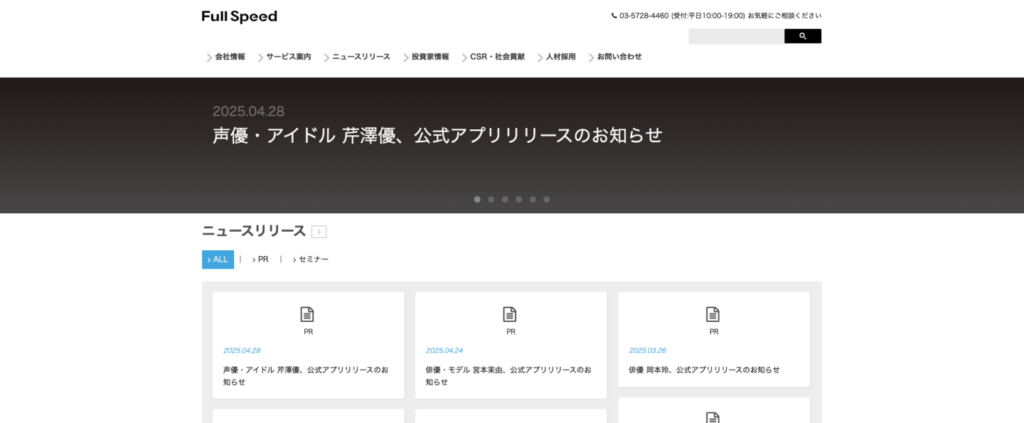Click document icon on 2025.04.24 card
1024x423 pixels.
[510, 314]
